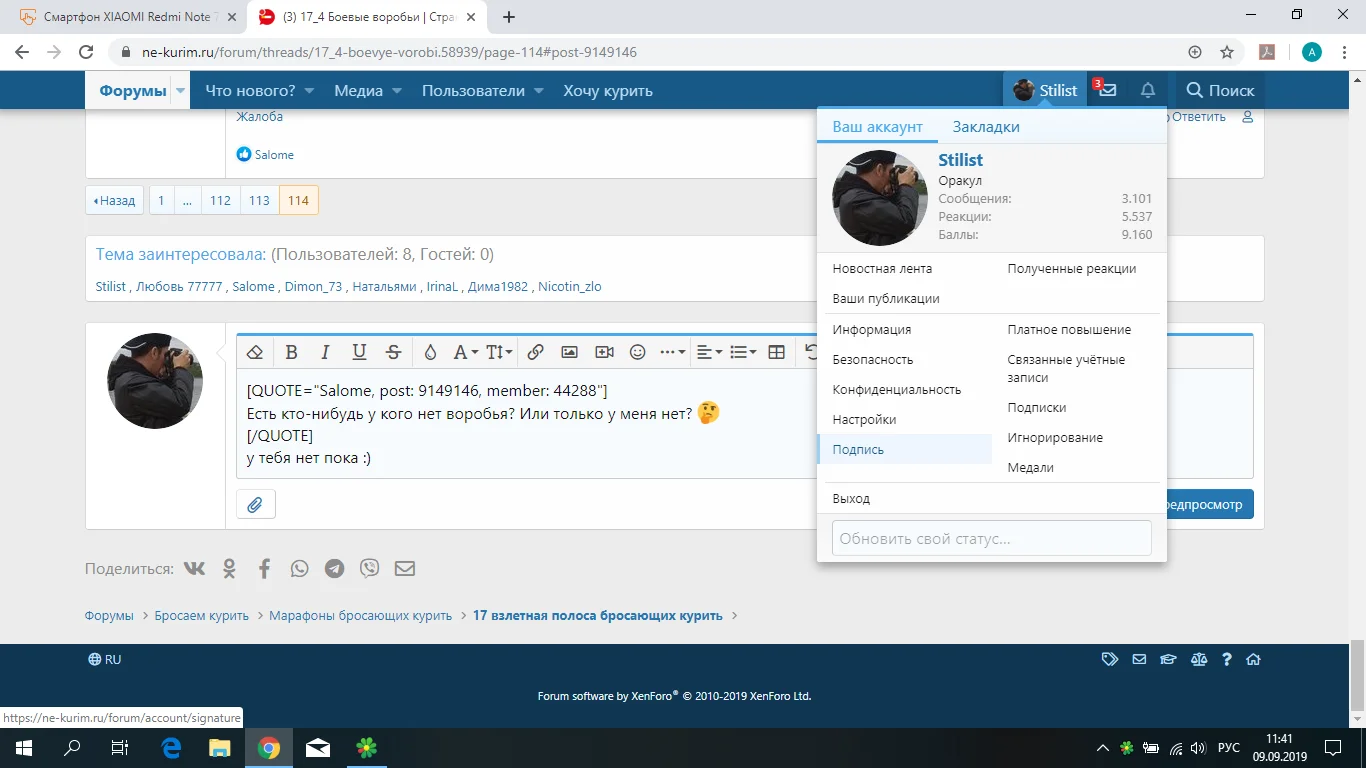Share the thread on Facebook

point(264,569)
